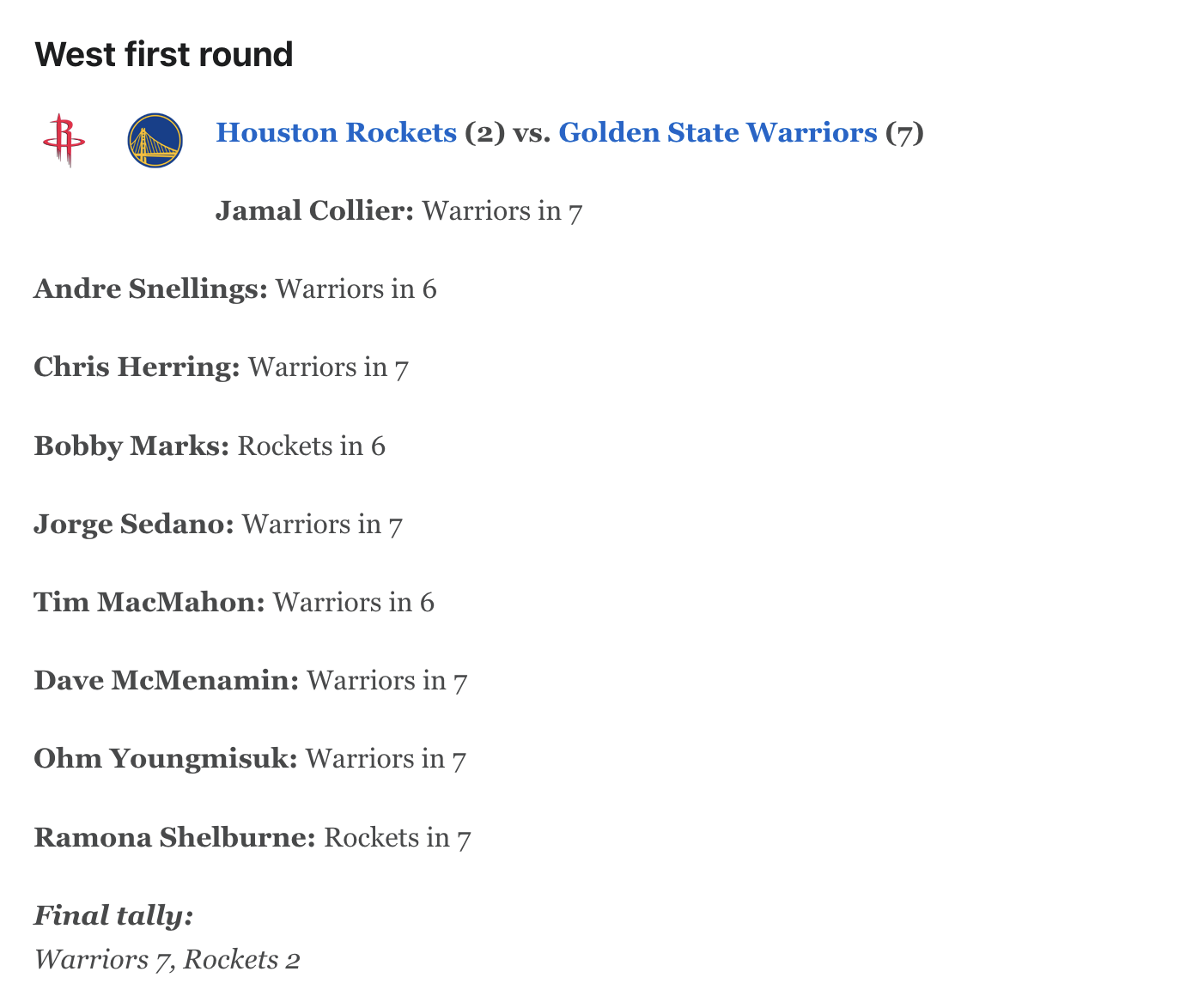Screen dimensions: 1180x1008
Task: Click Jamal Collier's name
Action: pos(315,211)
